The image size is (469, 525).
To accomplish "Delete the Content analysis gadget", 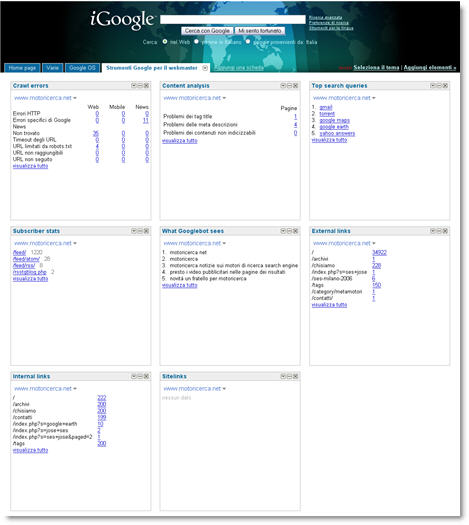I will (x=296, y=86).
